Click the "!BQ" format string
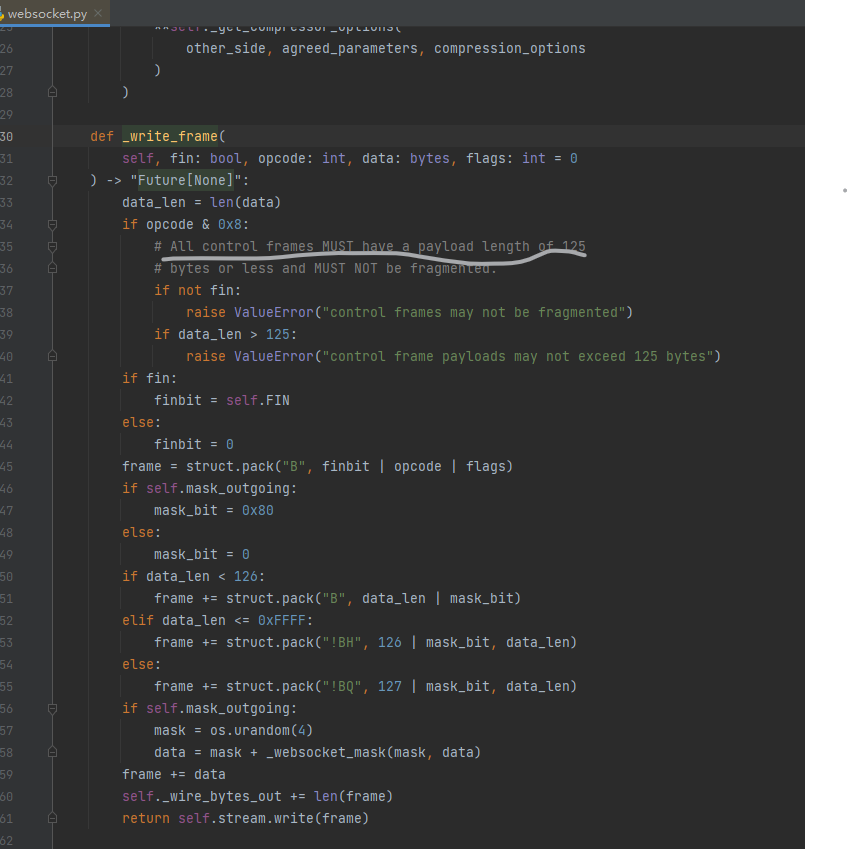This screenshot has height=849, width=847. (342, 687)
